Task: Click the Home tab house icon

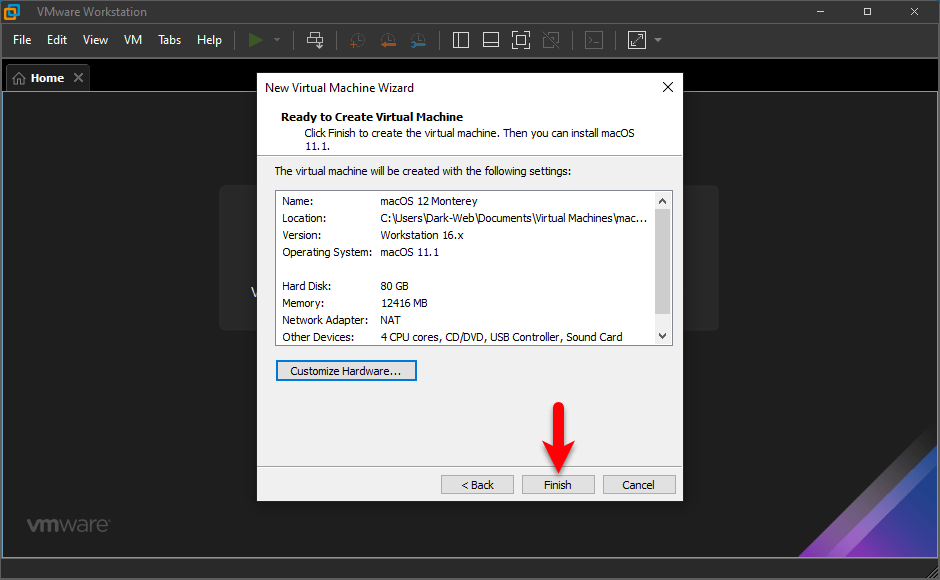Action: point(19,79)
